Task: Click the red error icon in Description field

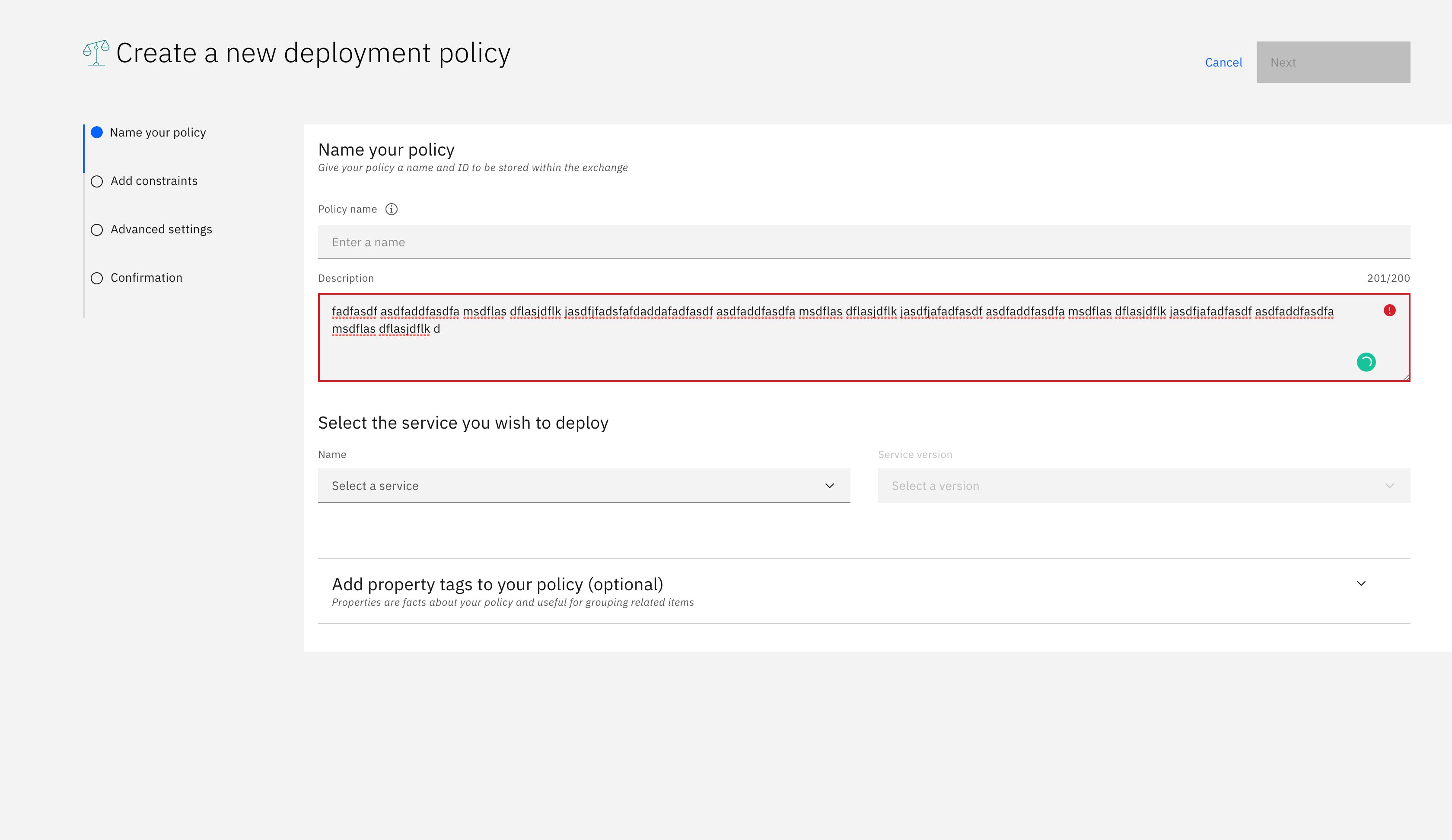Action: 1390,310
